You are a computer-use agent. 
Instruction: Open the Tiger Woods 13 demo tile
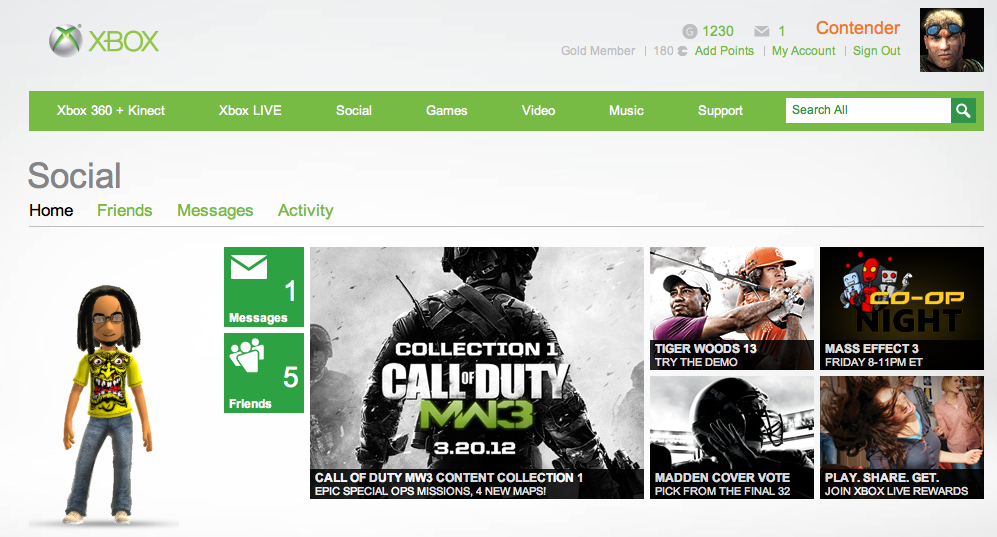[x=732, y=308]
